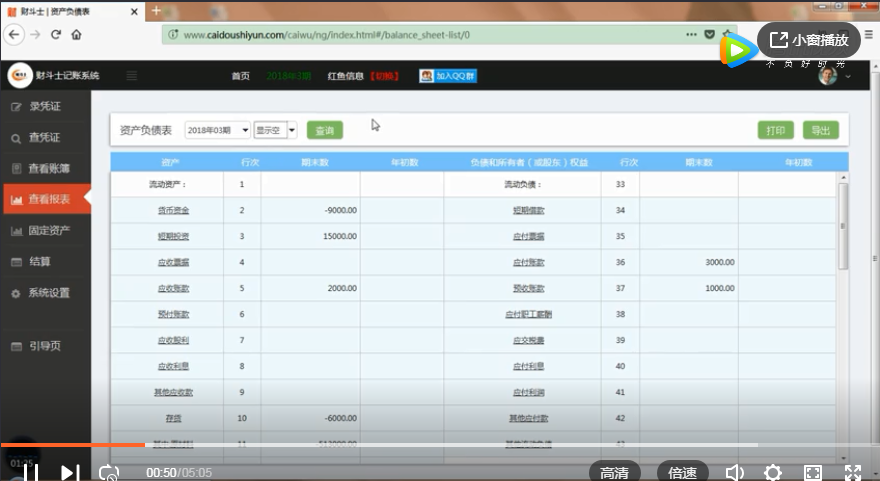Viewport: 880px width, 481px height.
Task: Open page actions three-dot menu
Action: [691, 35]
